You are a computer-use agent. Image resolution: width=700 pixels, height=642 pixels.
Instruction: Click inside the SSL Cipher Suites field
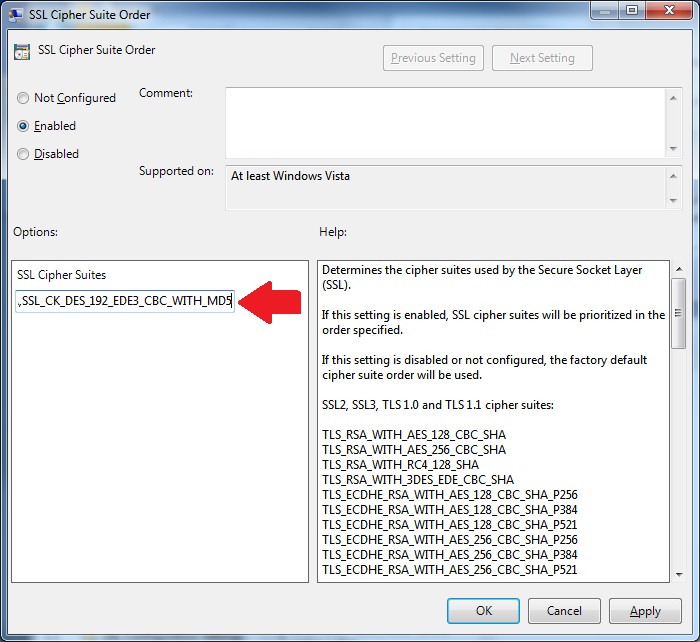coord(126,302)
